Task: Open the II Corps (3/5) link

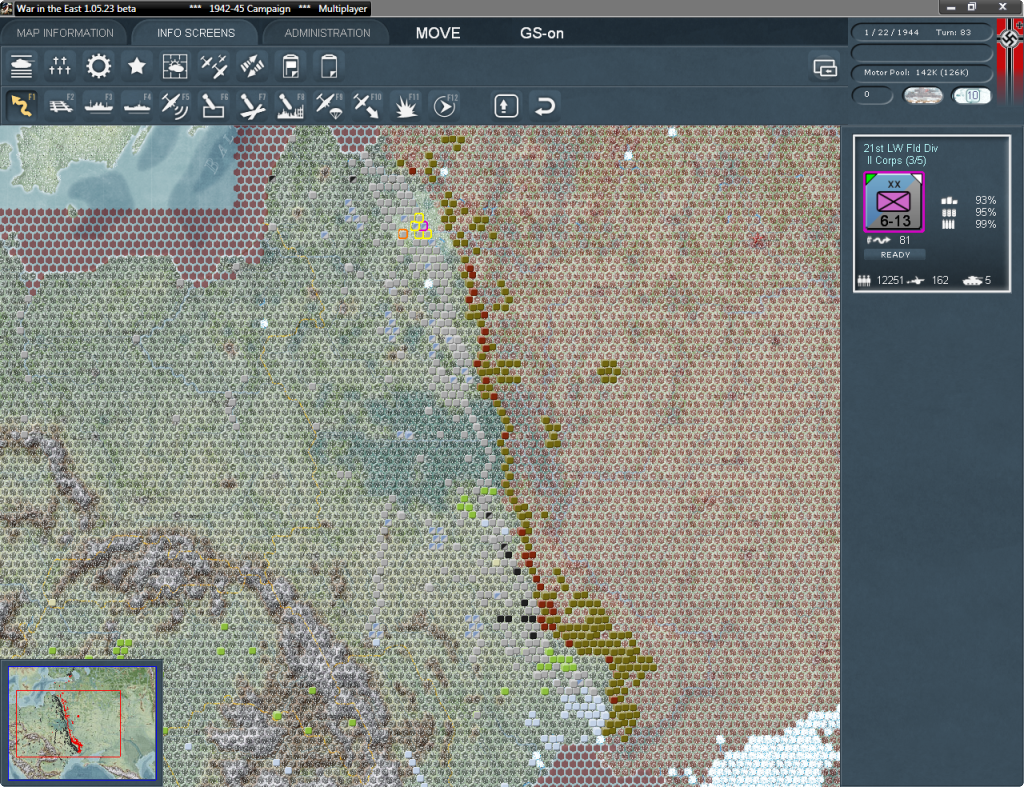Action: point(896,161)
